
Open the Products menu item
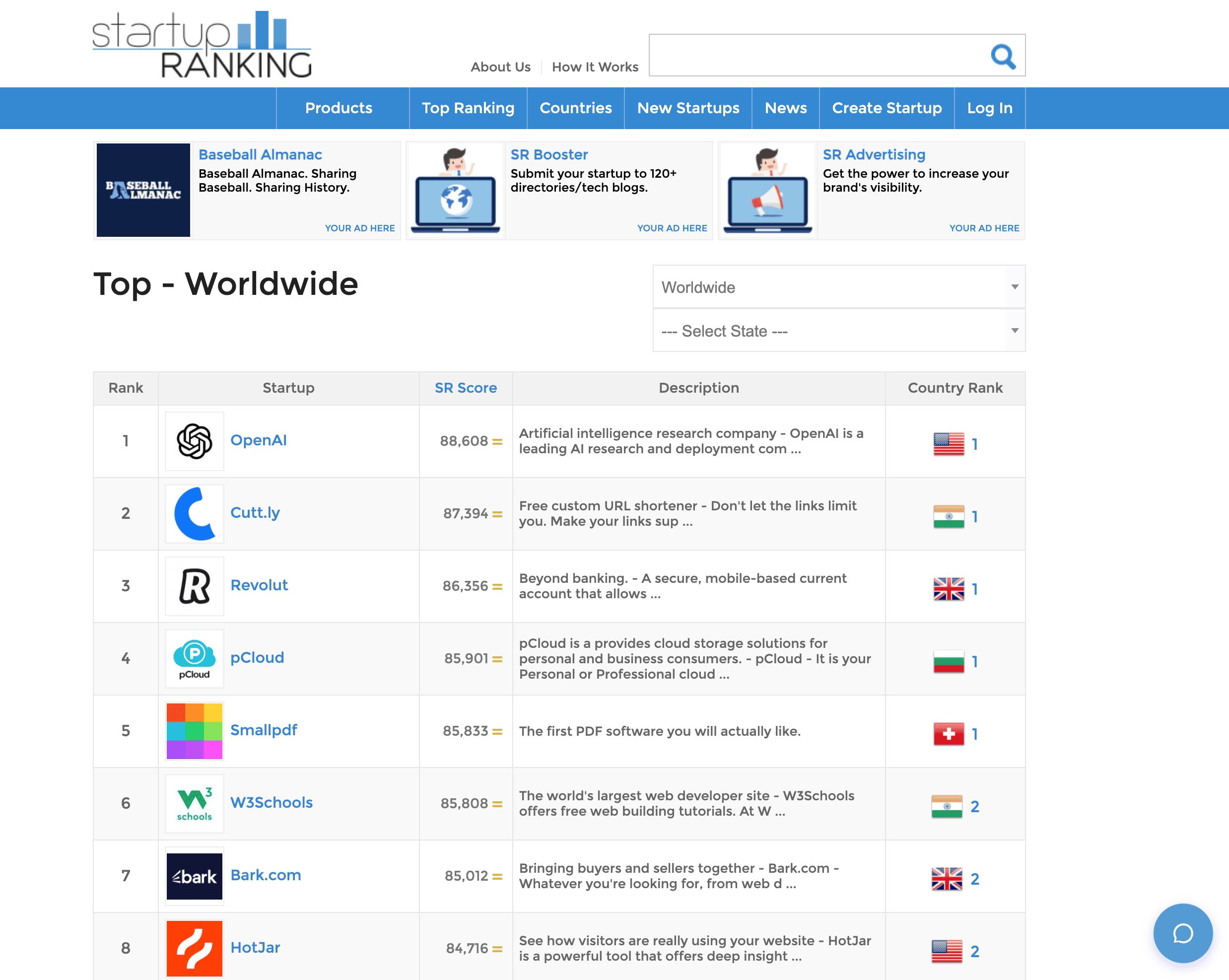(x=339, y=108)
